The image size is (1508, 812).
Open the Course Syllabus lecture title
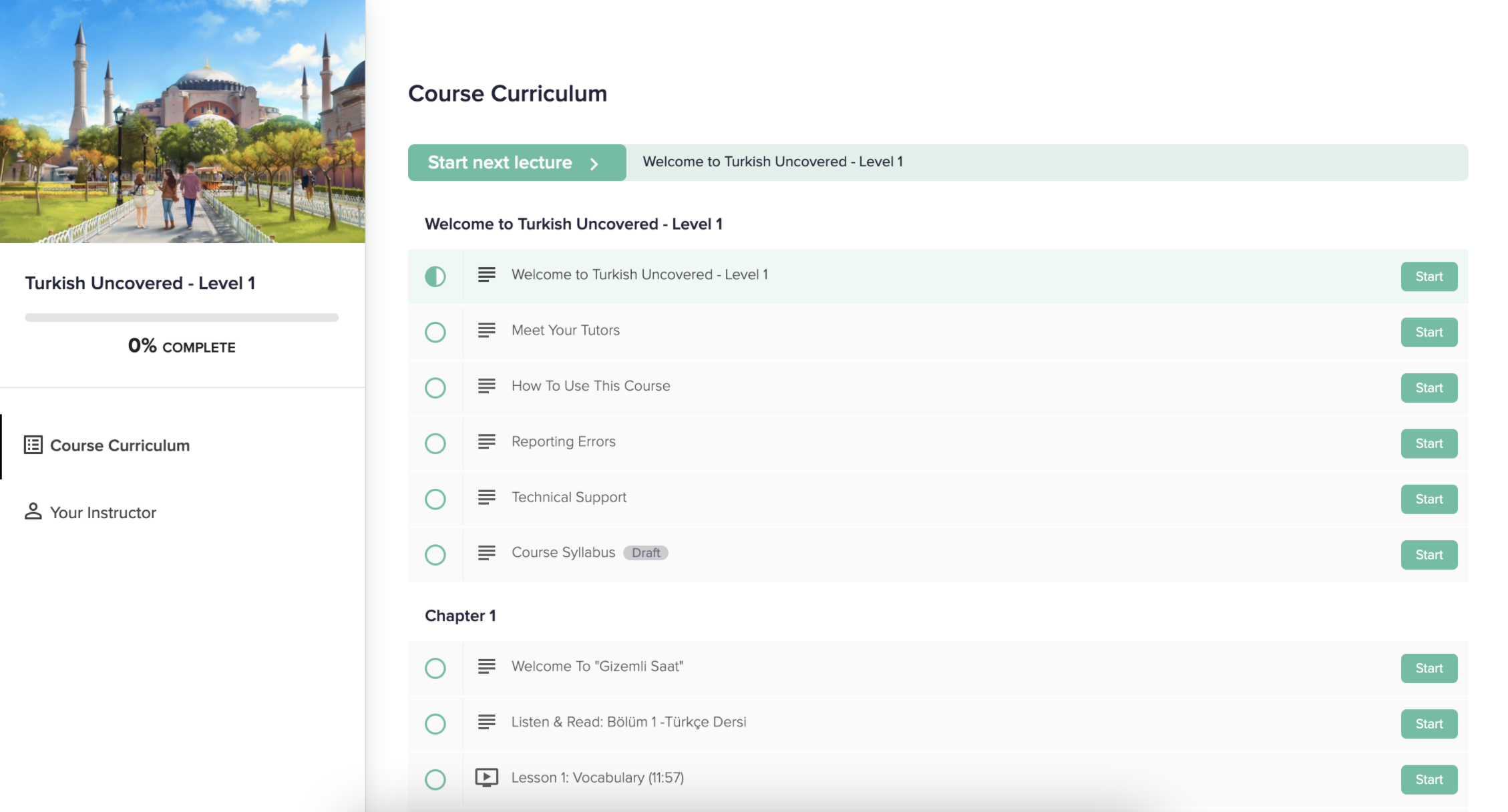click(x=564, y=553)
